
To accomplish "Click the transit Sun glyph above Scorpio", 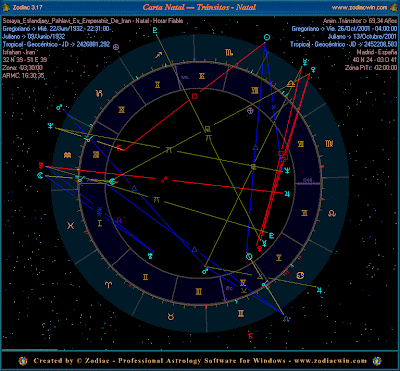I will 267,37.
